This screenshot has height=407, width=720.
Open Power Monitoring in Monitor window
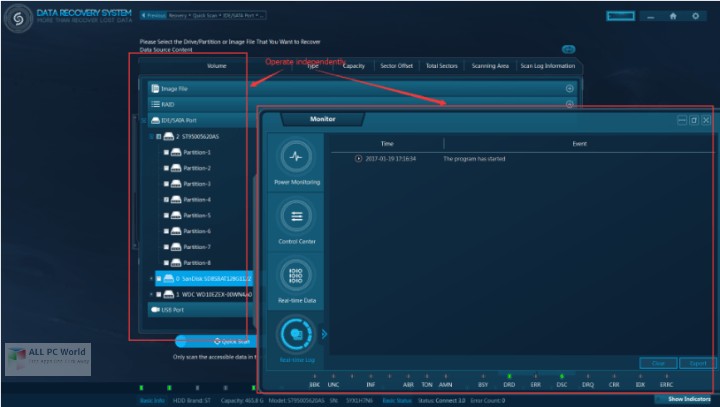[x=297, y=163]
